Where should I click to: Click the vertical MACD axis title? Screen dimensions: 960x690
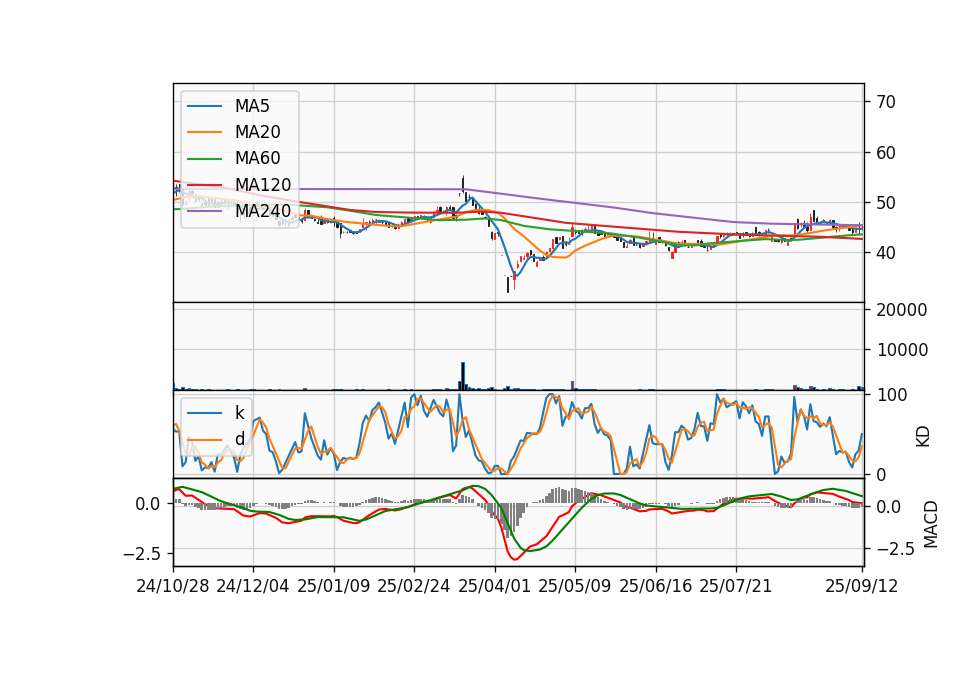point(931,524)
